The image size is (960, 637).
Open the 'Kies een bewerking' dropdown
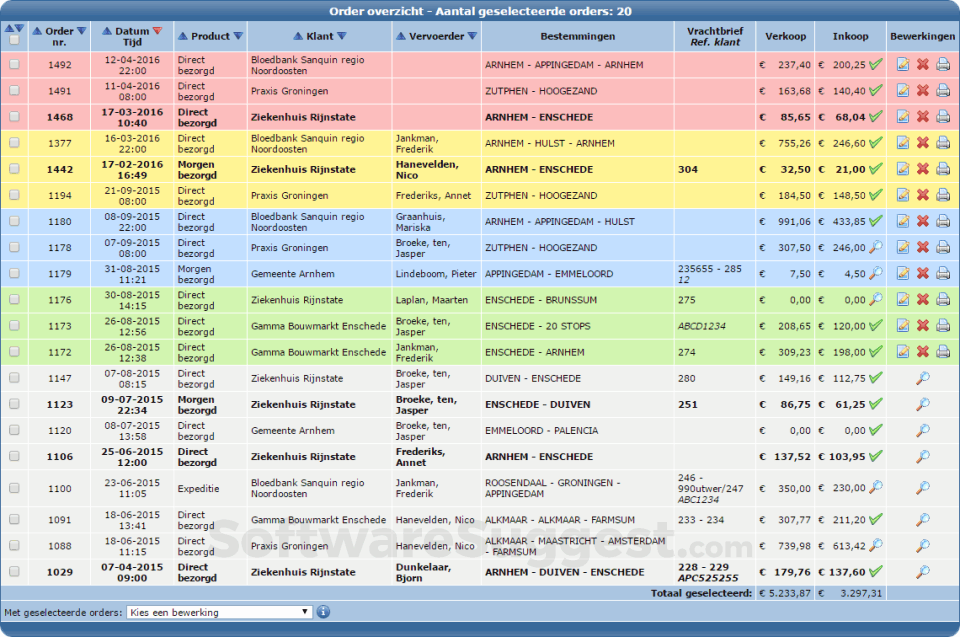click(x=220, y=612)
